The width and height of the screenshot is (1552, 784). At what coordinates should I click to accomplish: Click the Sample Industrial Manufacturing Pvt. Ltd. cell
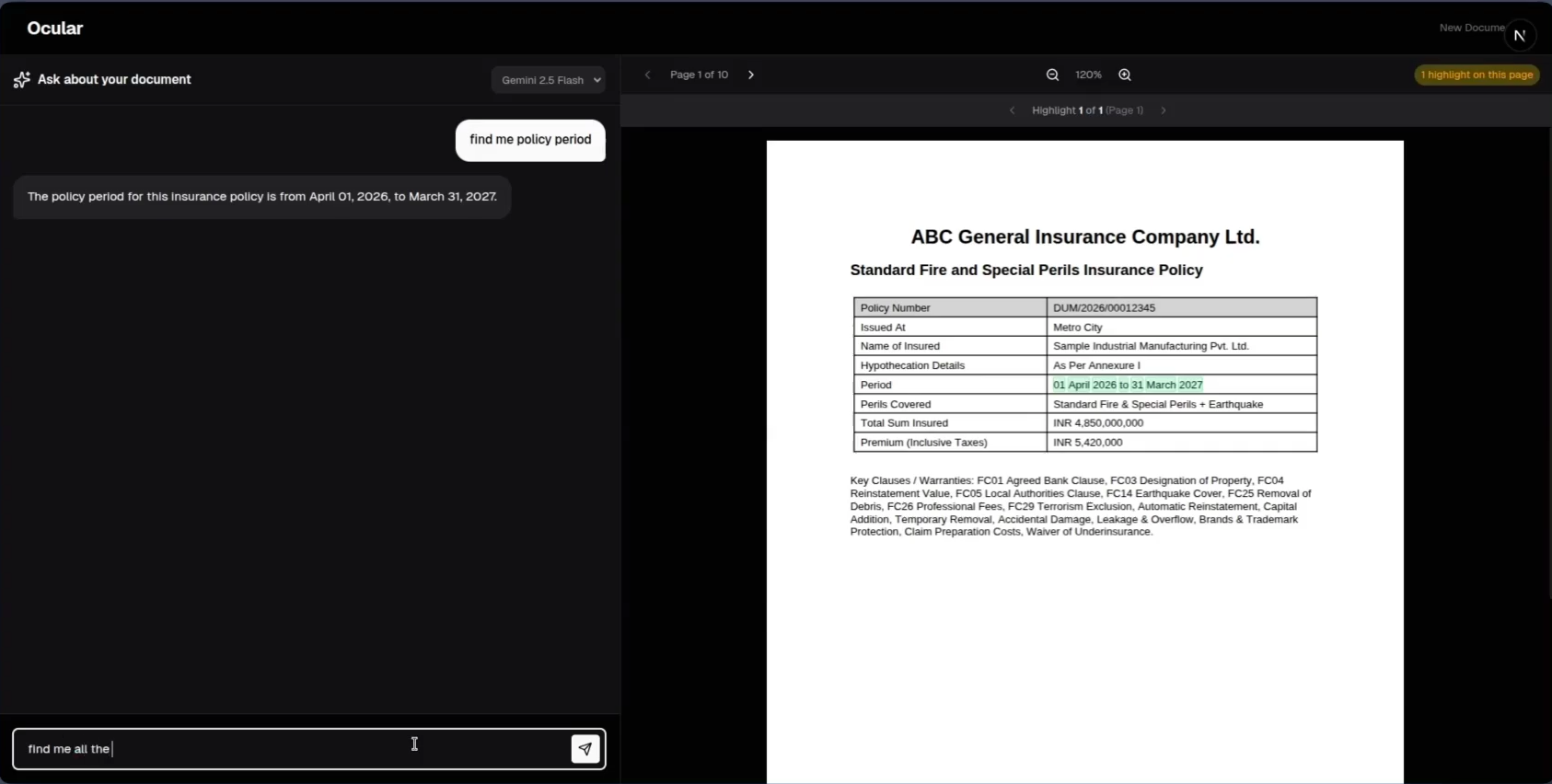click(1182, 346)
